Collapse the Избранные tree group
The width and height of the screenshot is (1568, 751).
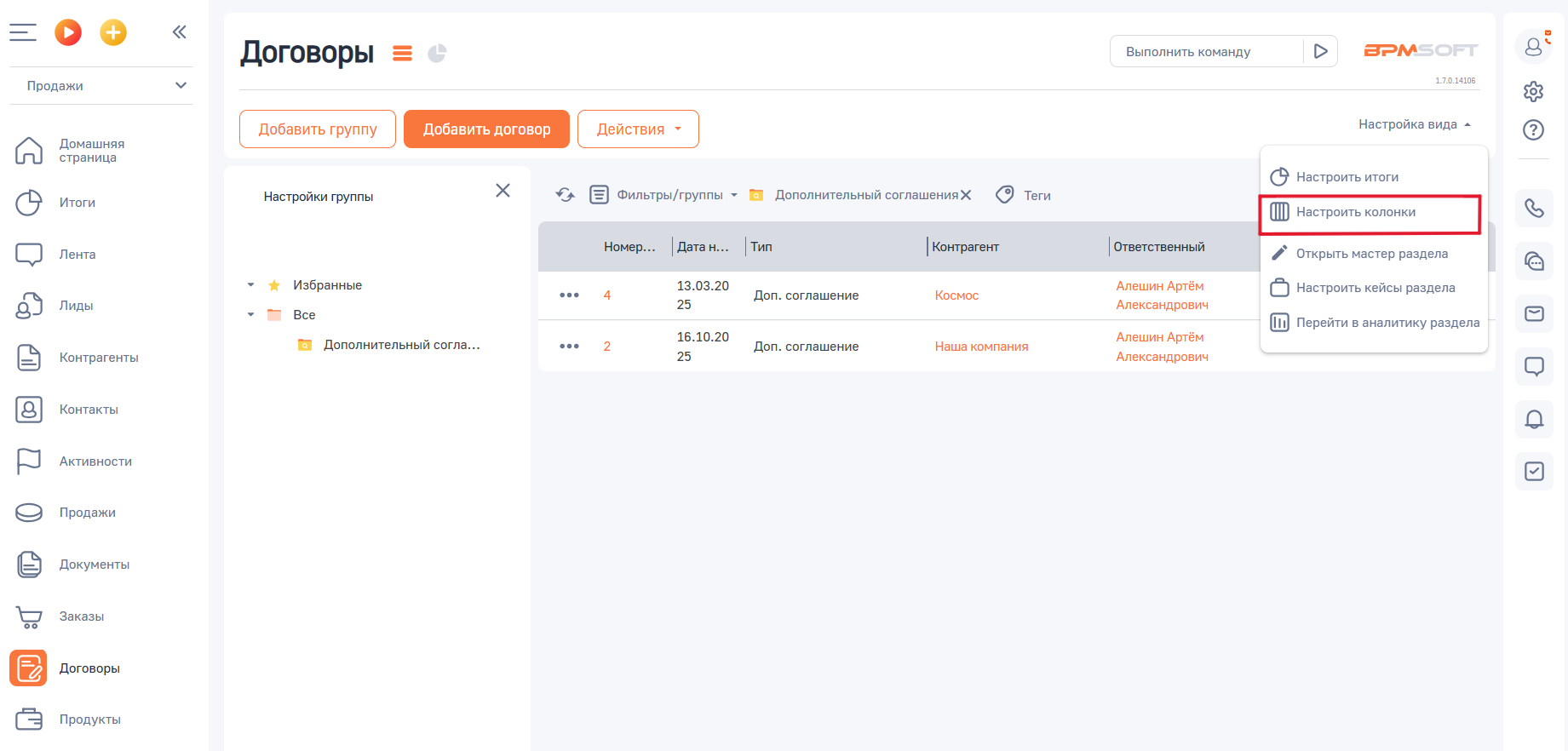(x=250, y=285)
